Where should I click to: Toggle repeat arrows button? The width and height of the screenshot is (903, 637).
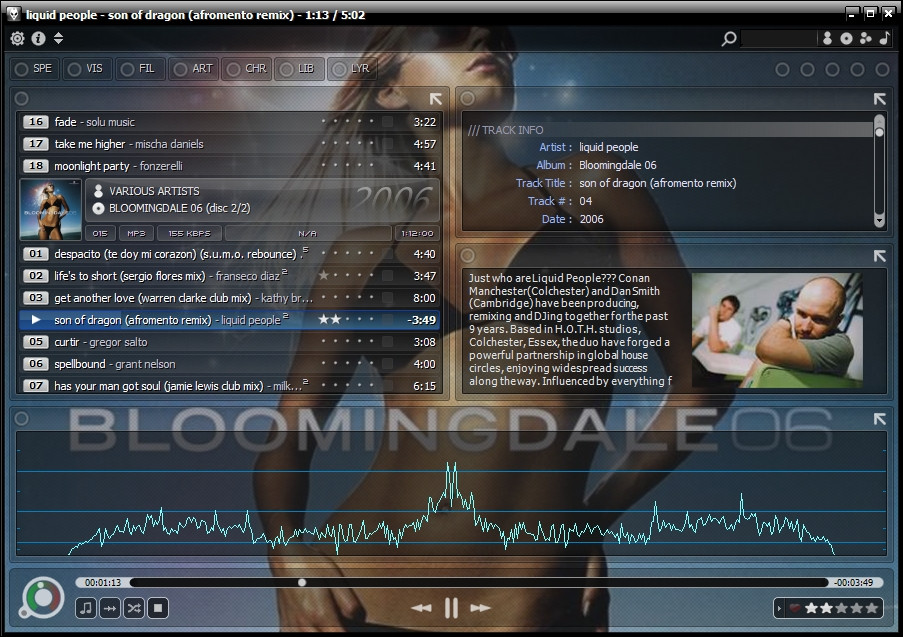(x=110, y=608)
